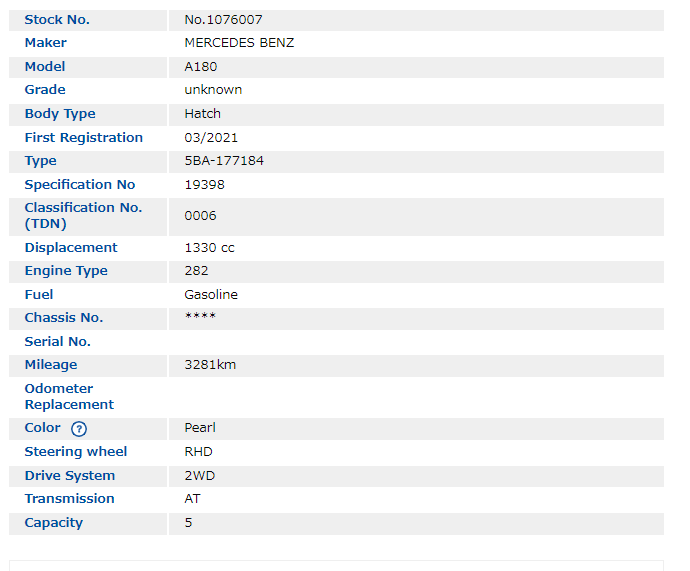Click the Color help question mark icon

point(79,429)
